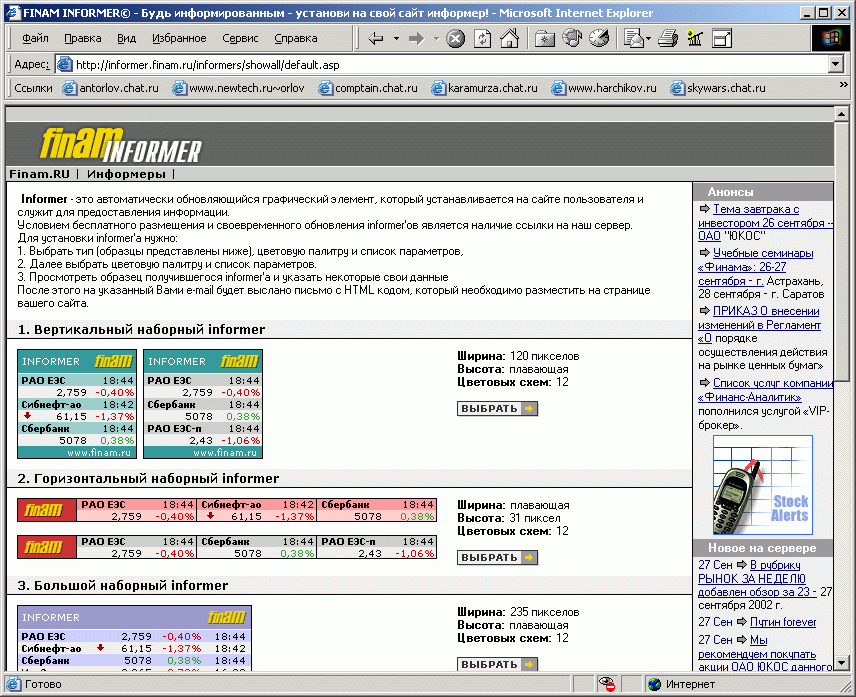
Task: Click the Finam.RU navigation item
Action: tap(39, 174)
